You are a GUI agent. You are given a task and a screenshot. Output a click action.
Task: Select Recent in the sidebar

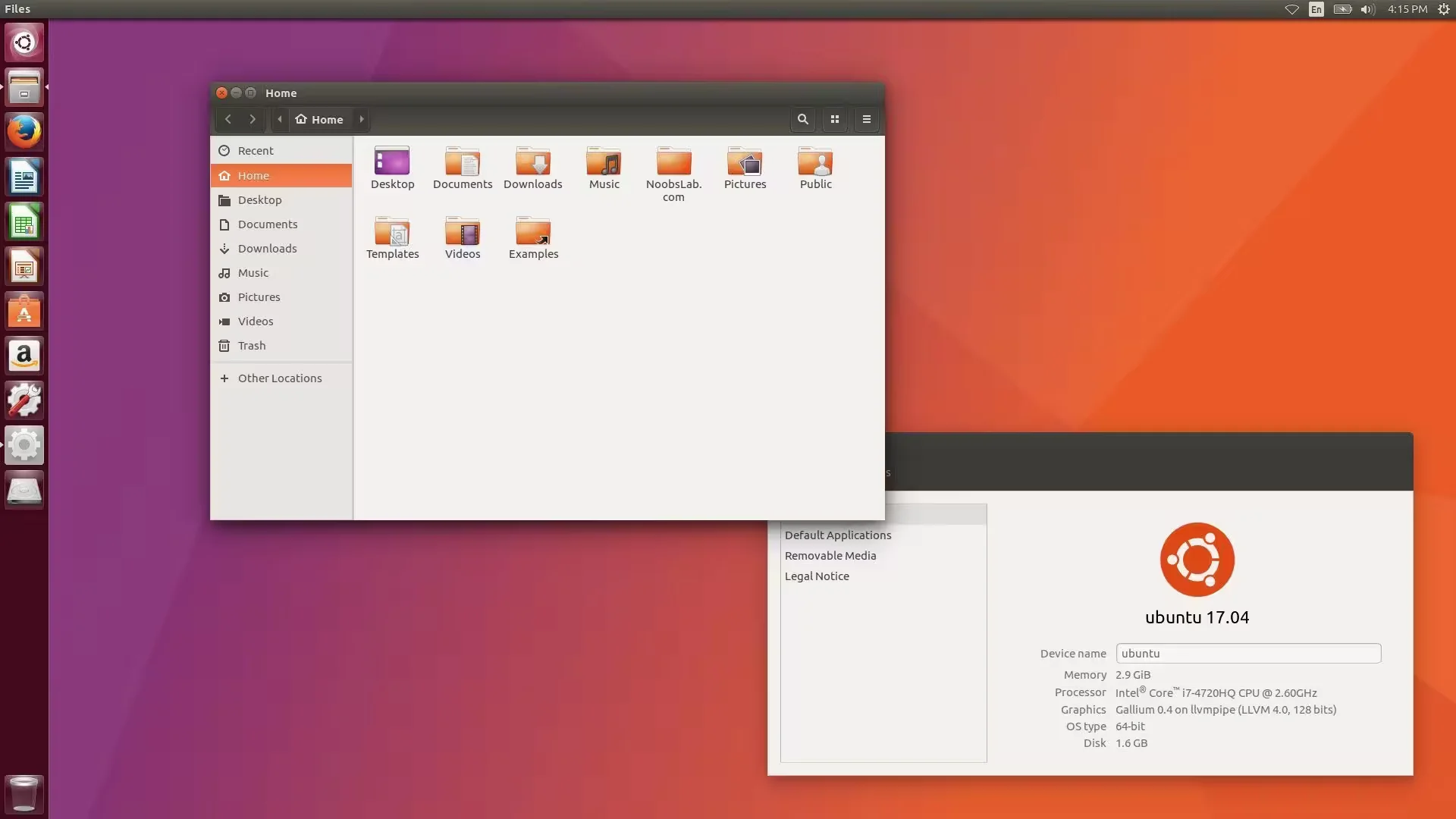pyautogui.click(x=256, y=151)
